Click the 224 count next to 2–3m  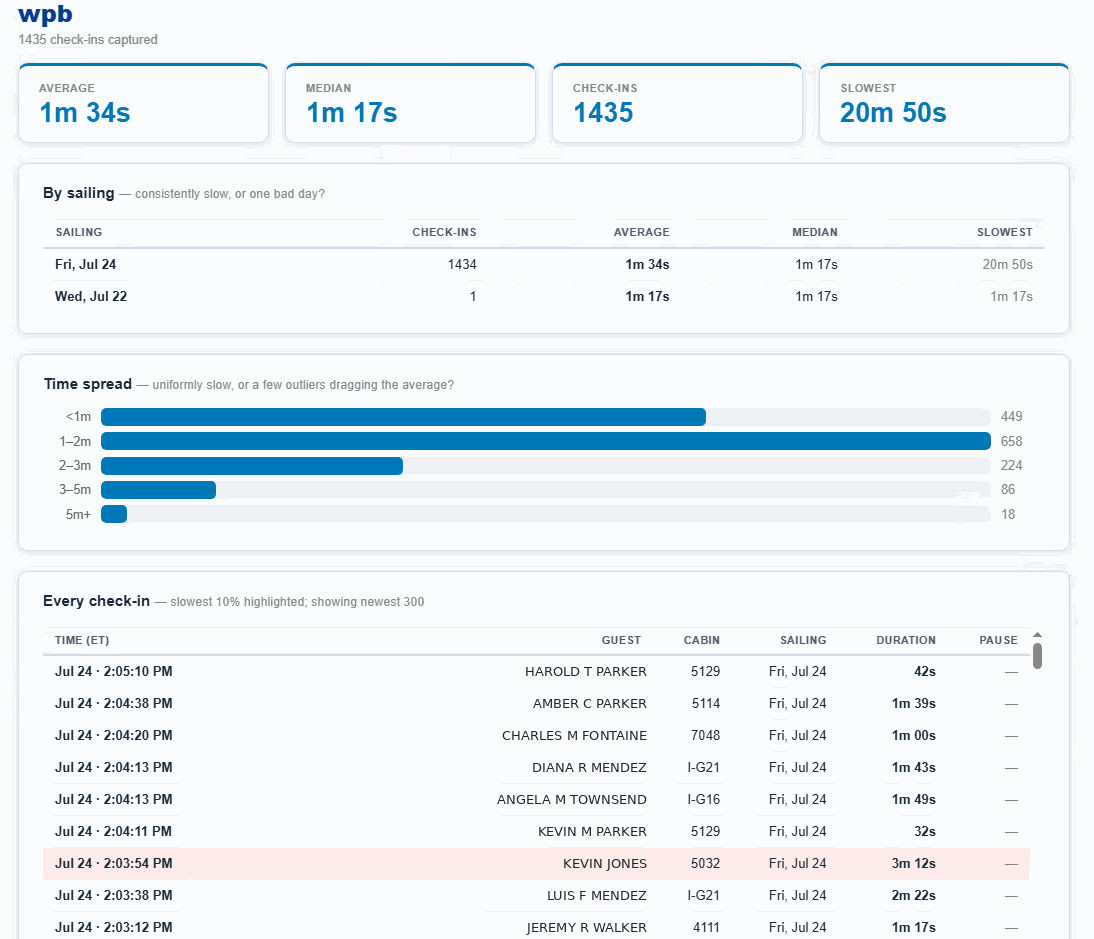point(1011,465)
